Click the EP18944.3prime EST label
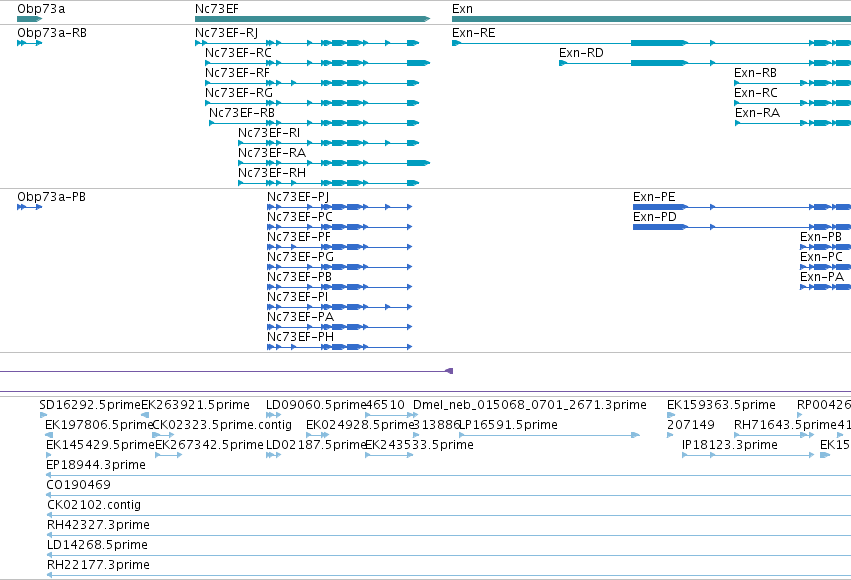This screenshot has height=580, width=851. click(96, 465)
